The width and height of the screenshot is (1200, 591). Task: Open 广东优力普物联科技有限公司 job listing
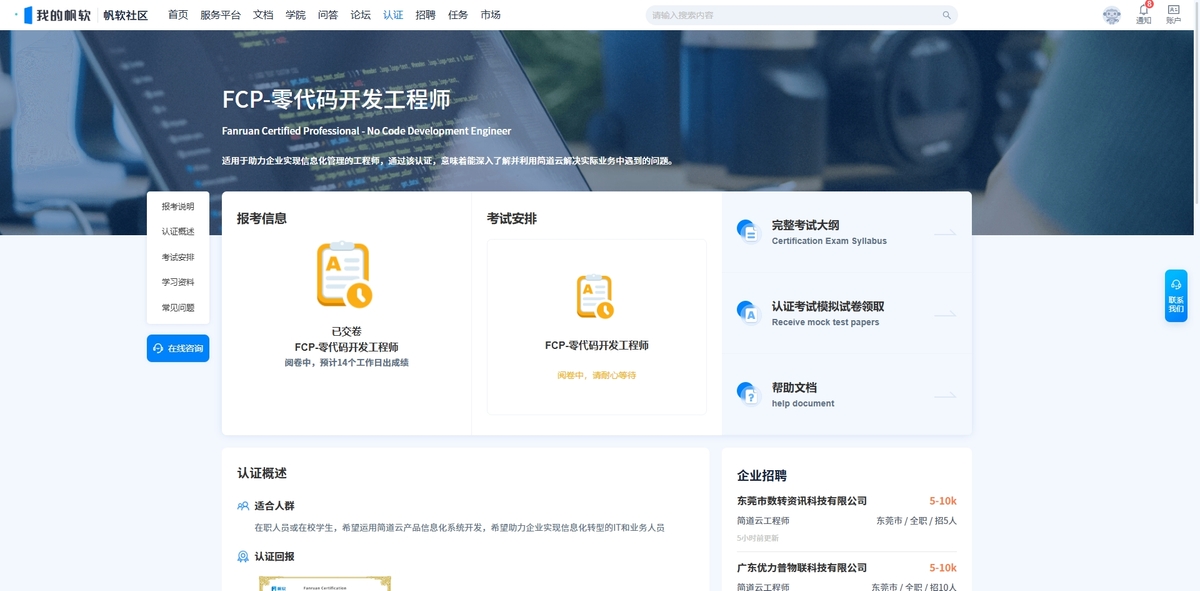802,568
